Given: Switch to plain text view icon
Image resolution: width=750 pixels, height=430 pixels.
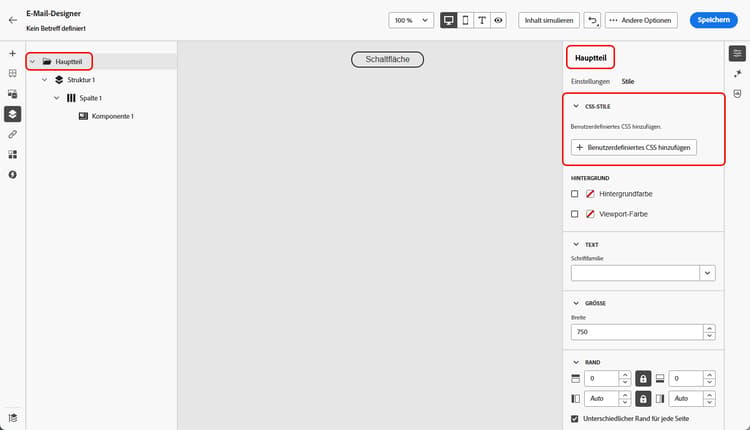Looking at the screenshot, I should pos(482,20).
